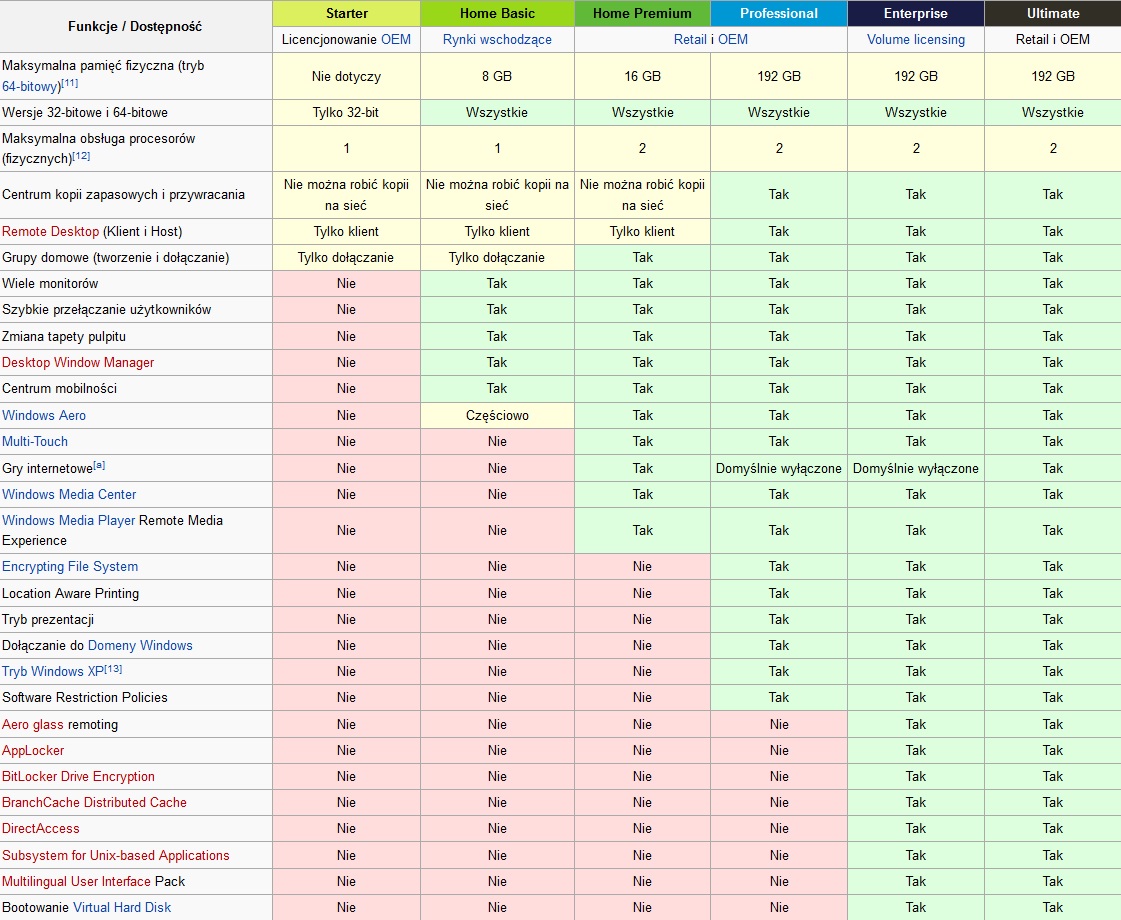Click the 16 GB cell
The width and height of the screenshot is (1121, 920).
(642, 76)
